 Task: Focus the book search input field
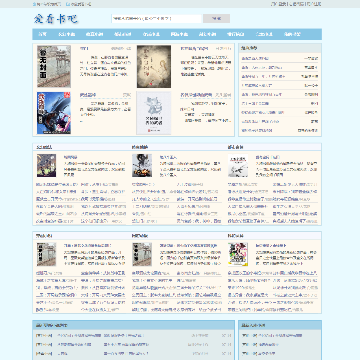tap(157, 19)
